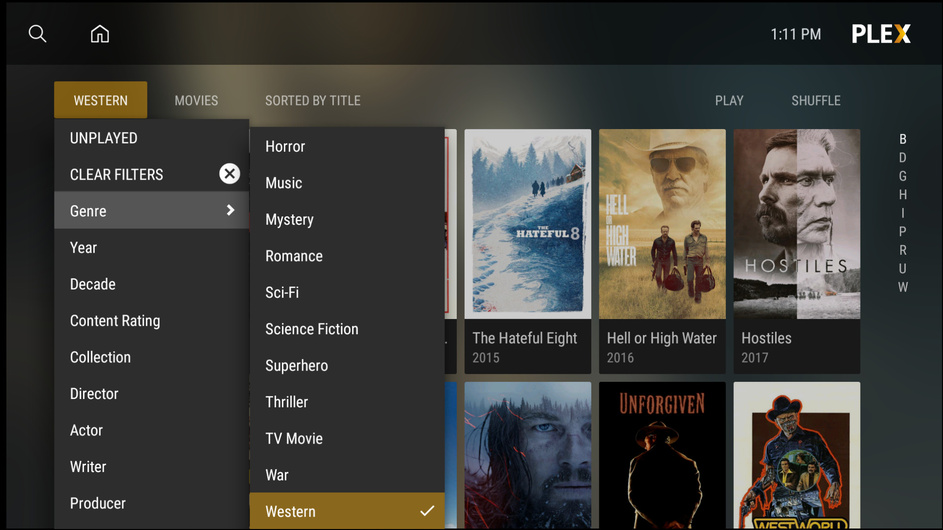
Task: Open the Writer filter
Action: pyautogui.click(x=152, y=467)
